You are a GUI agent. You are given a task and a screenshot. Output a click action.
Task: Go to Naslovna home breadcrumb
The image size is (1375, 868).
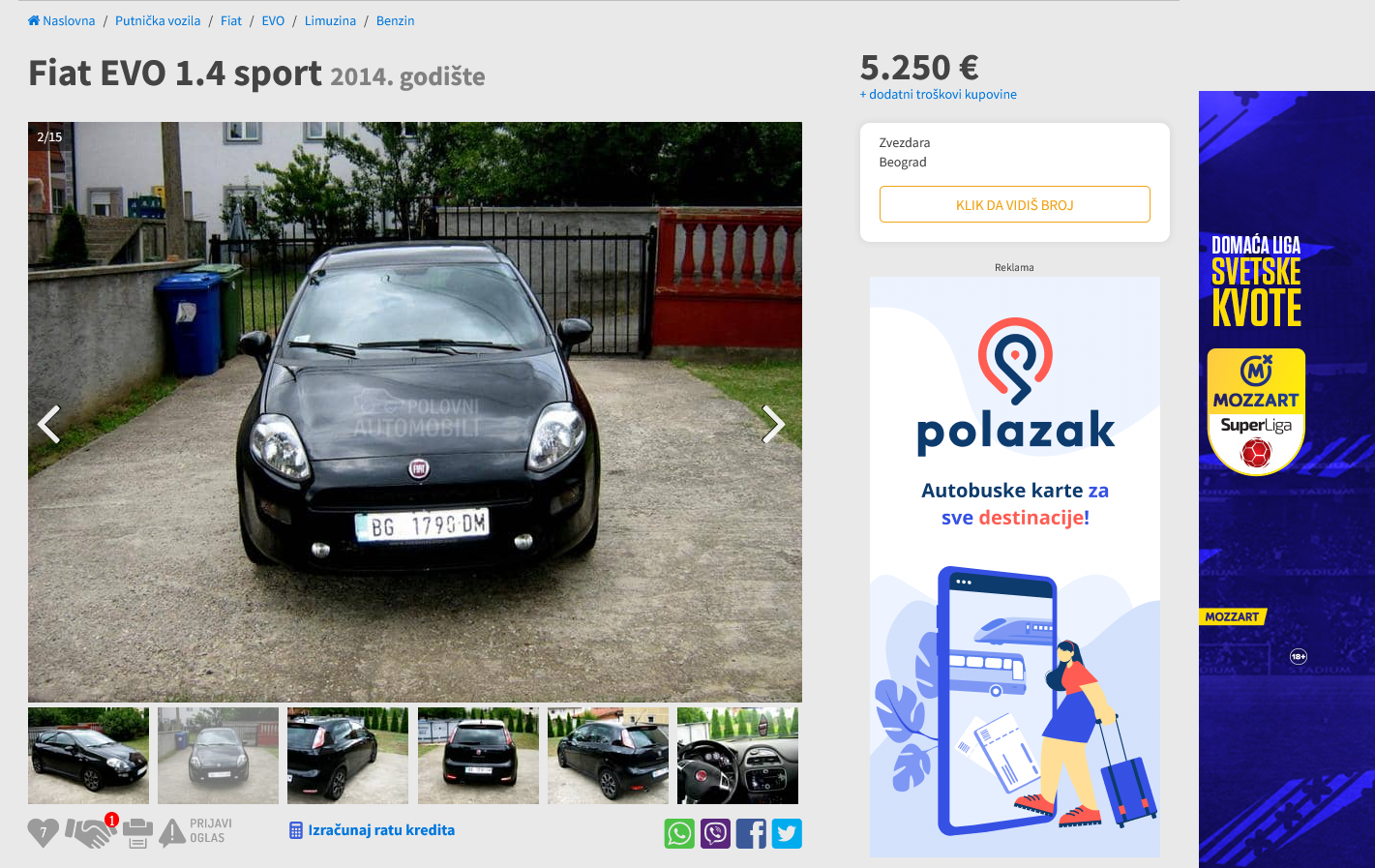(62, 20)
